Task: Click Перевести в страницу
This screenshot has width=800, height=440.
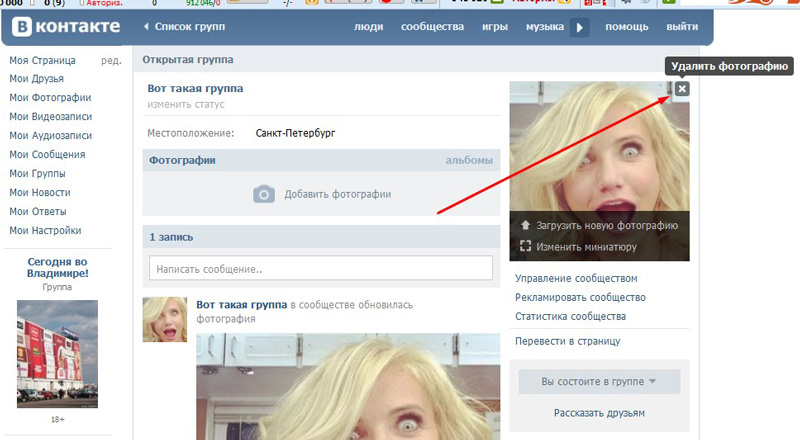Action: pyautogui.click(x=567, y=341)
